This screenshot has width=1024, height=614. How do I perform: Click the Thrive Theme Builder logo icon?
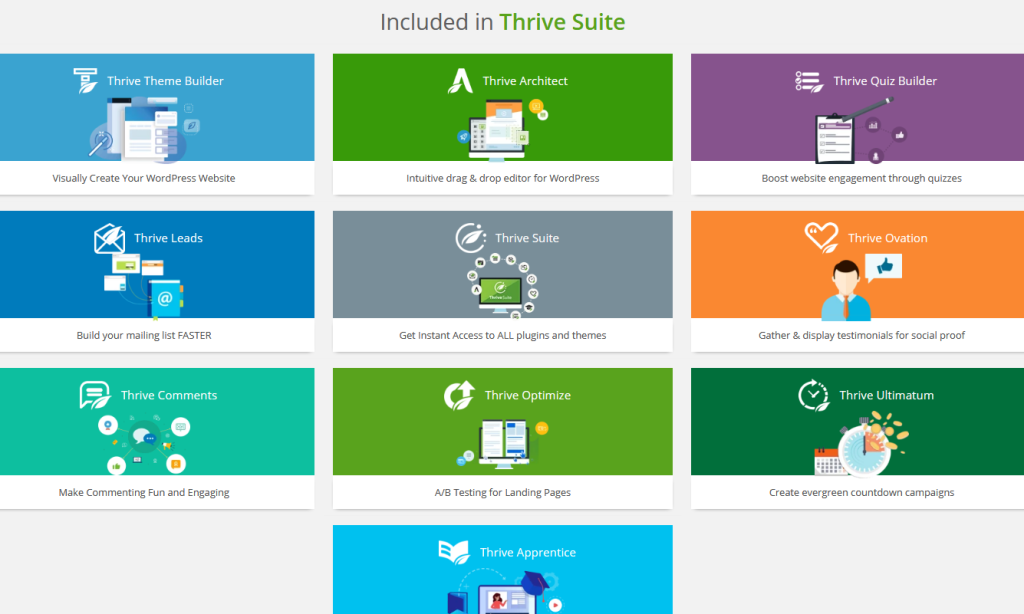[86, 80]
